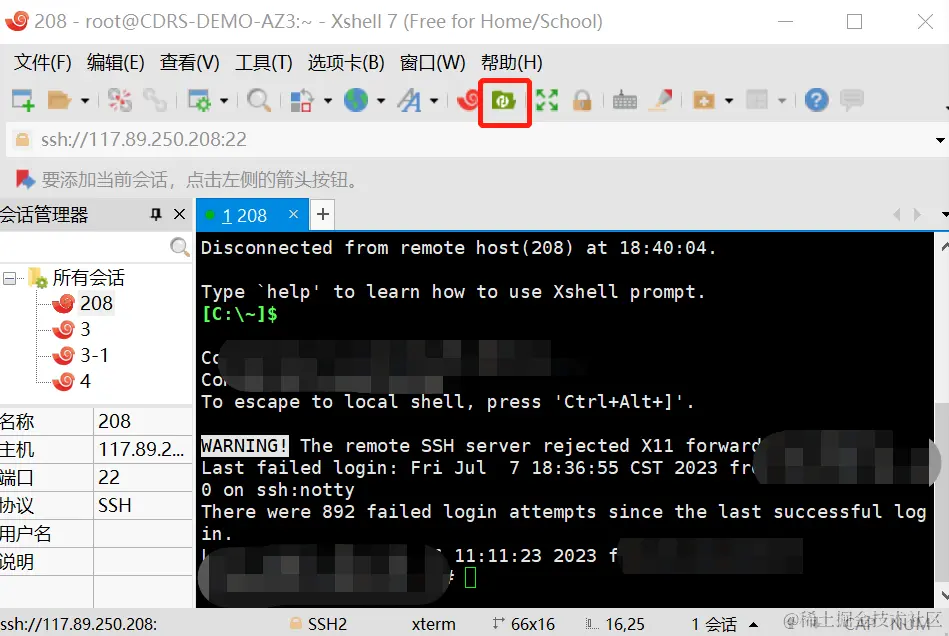Image resolution: width=949 pixels, height=636 pixels.
Task: Select session 3 in the tree
Action: [x=85, y=329]
